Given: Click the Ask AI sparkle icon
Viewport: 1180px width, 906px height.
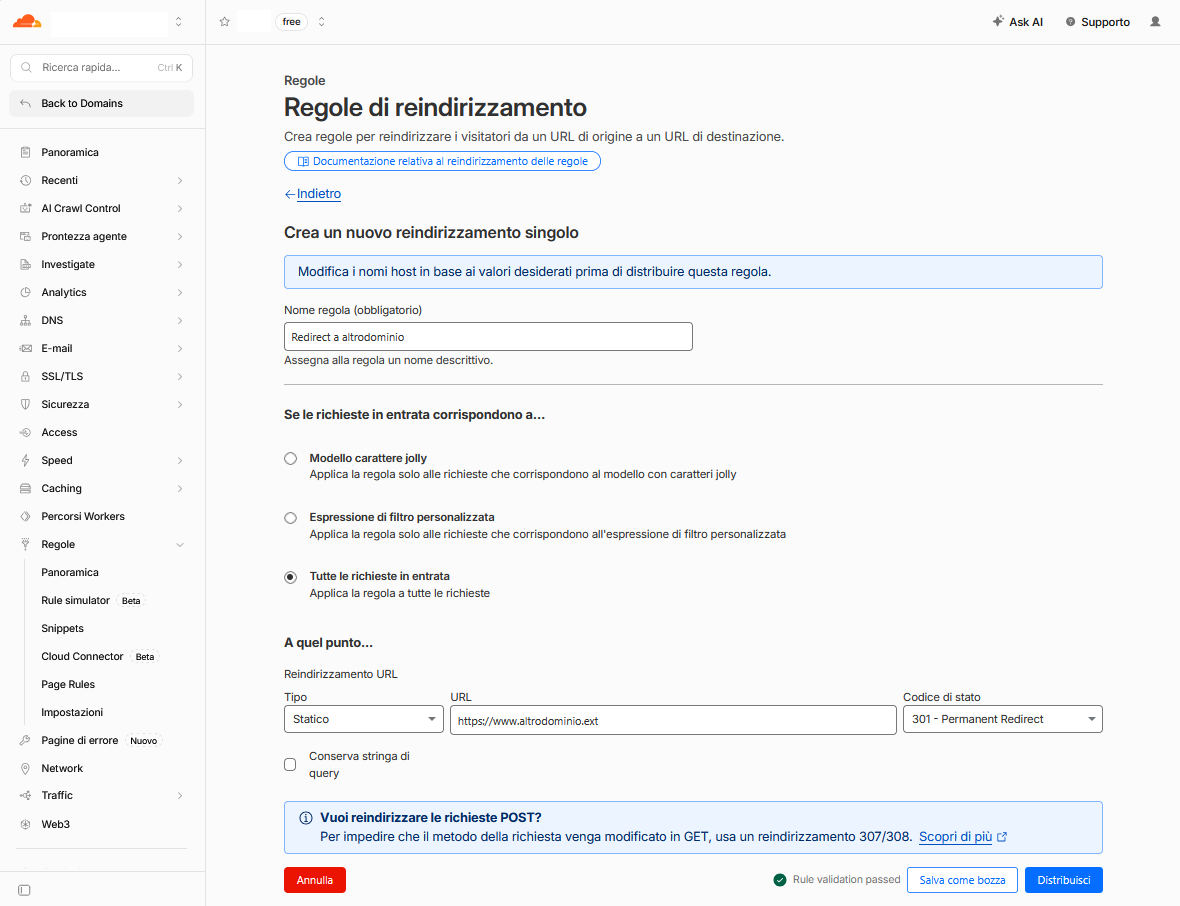Looking at the screenshot, I should click(998, 21).
